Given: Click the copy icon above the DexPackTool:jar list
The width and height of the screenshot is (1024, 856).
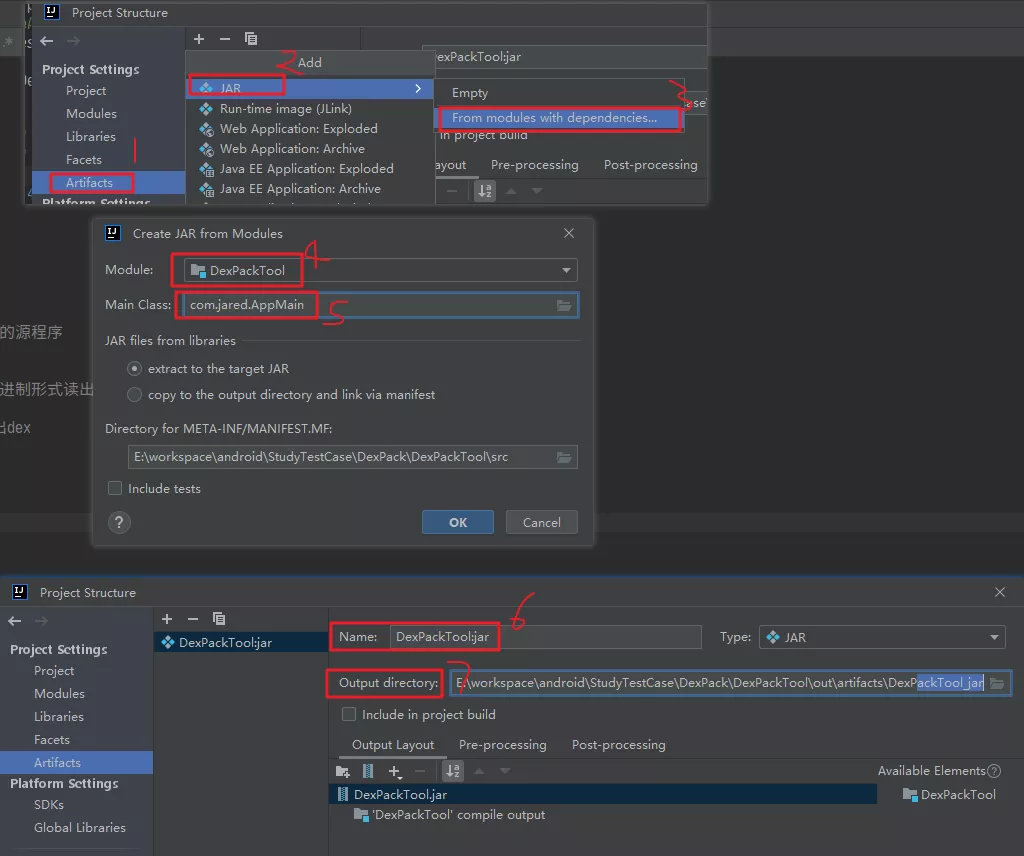Looking at the screenshot, I should tap(219, 618).
